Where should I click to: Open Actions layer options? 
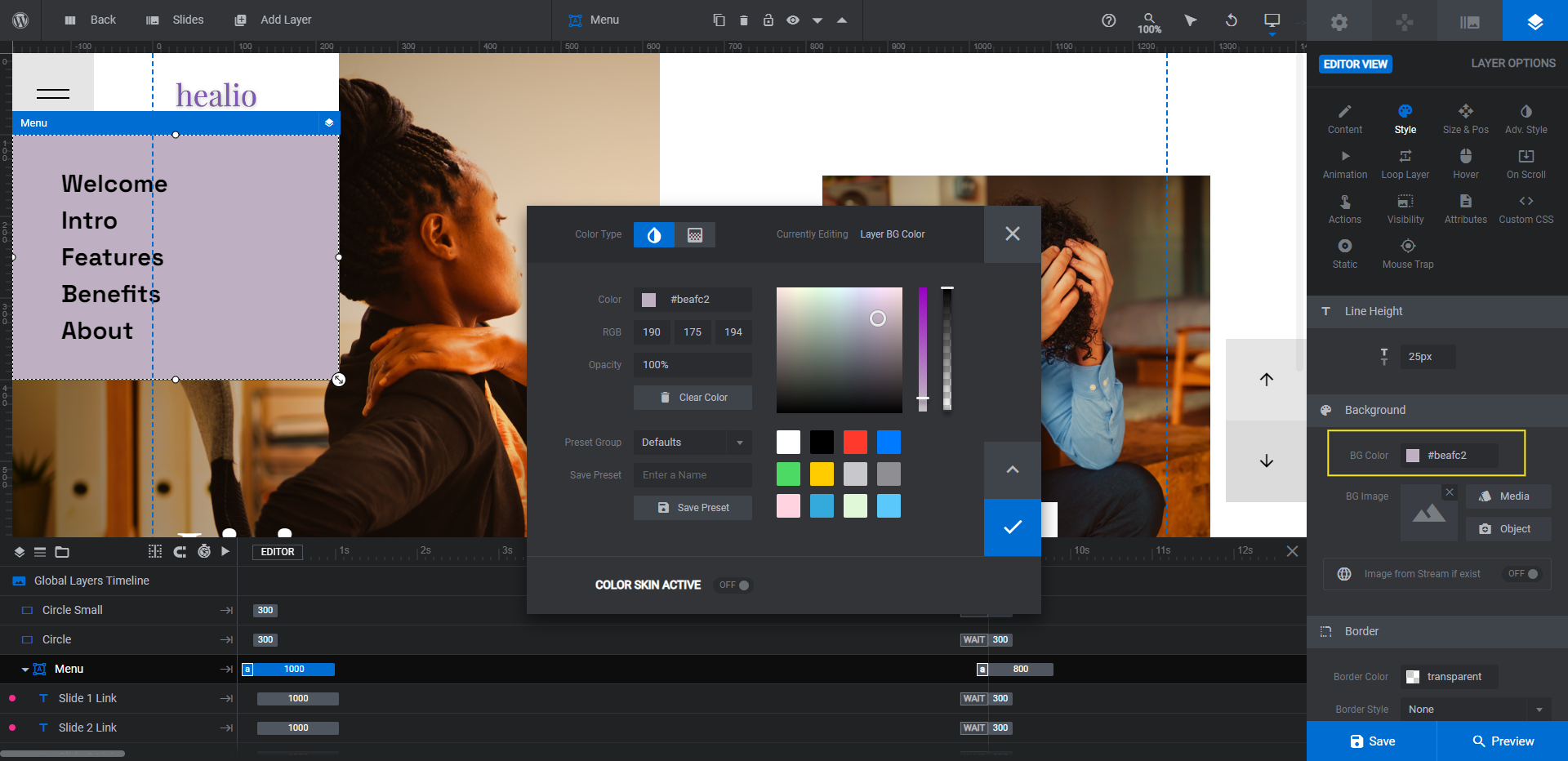tap(1345, 209)
